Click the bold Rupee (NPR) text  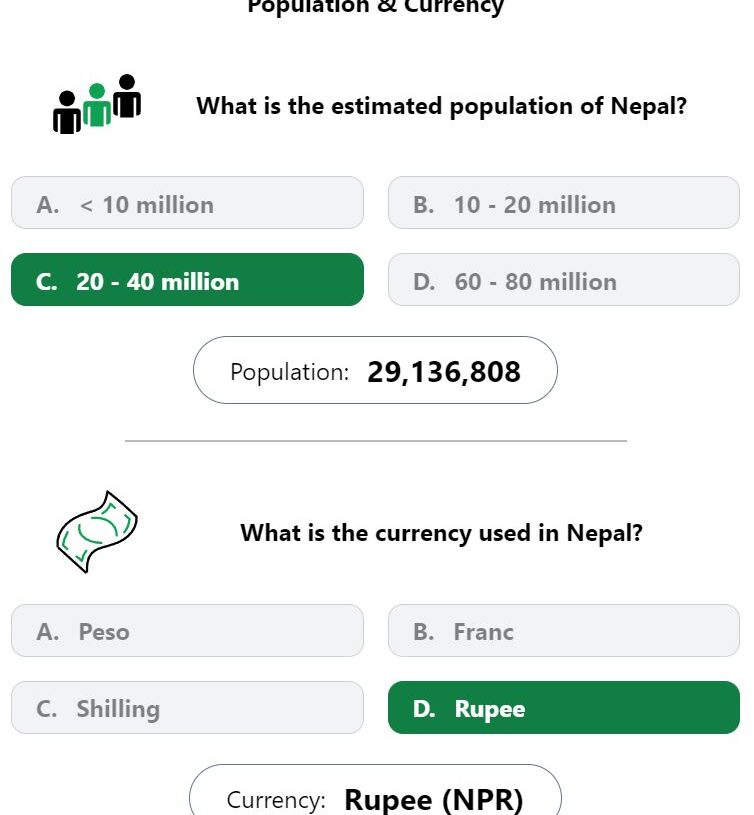(x=434, y=799)
